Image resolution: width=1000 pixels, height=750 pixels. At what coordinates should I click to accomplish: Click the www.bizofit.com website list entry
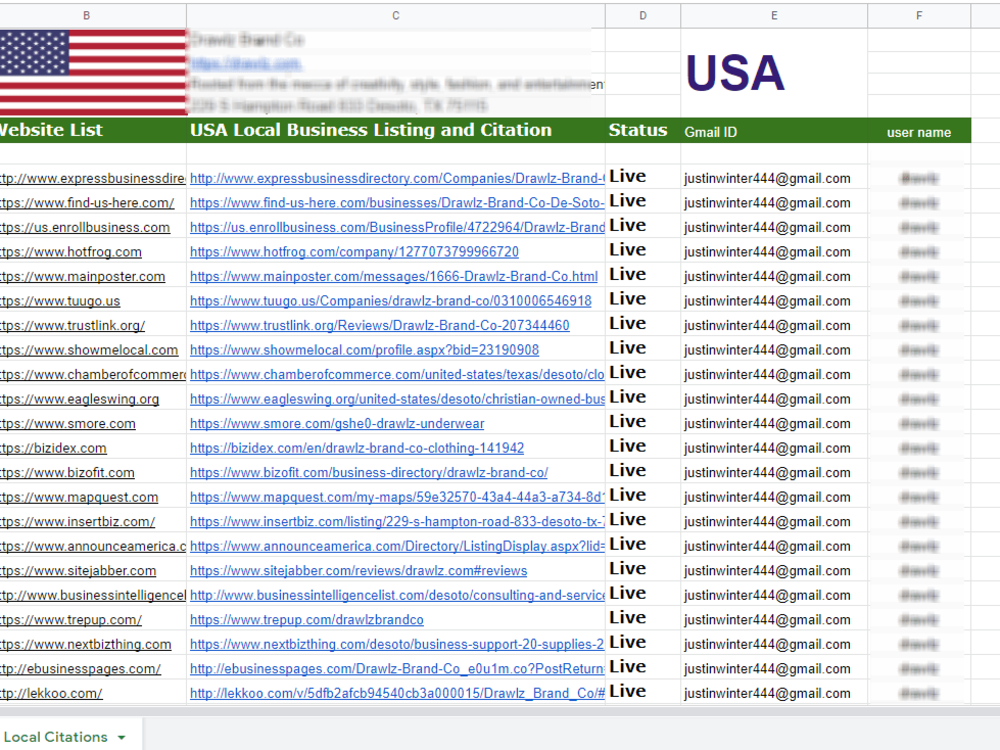tap(67, 473)
